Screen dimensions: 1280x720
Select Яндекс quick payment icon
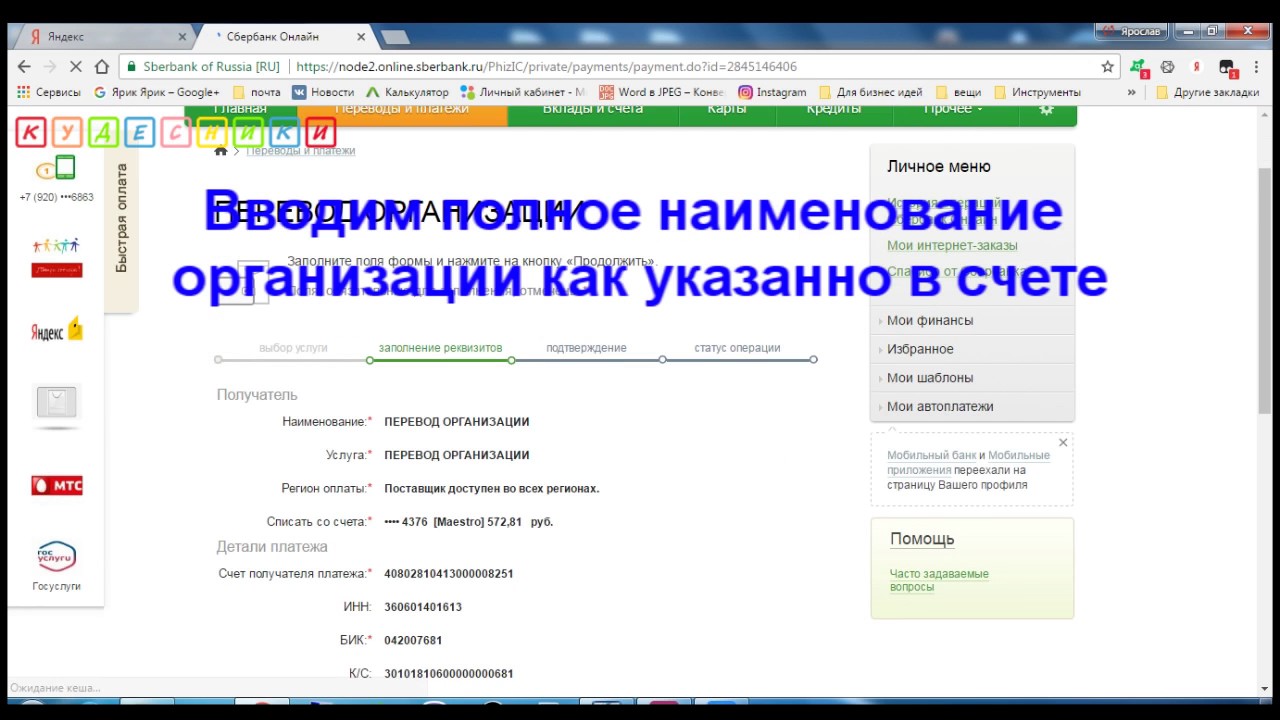[x=56, y=329]
